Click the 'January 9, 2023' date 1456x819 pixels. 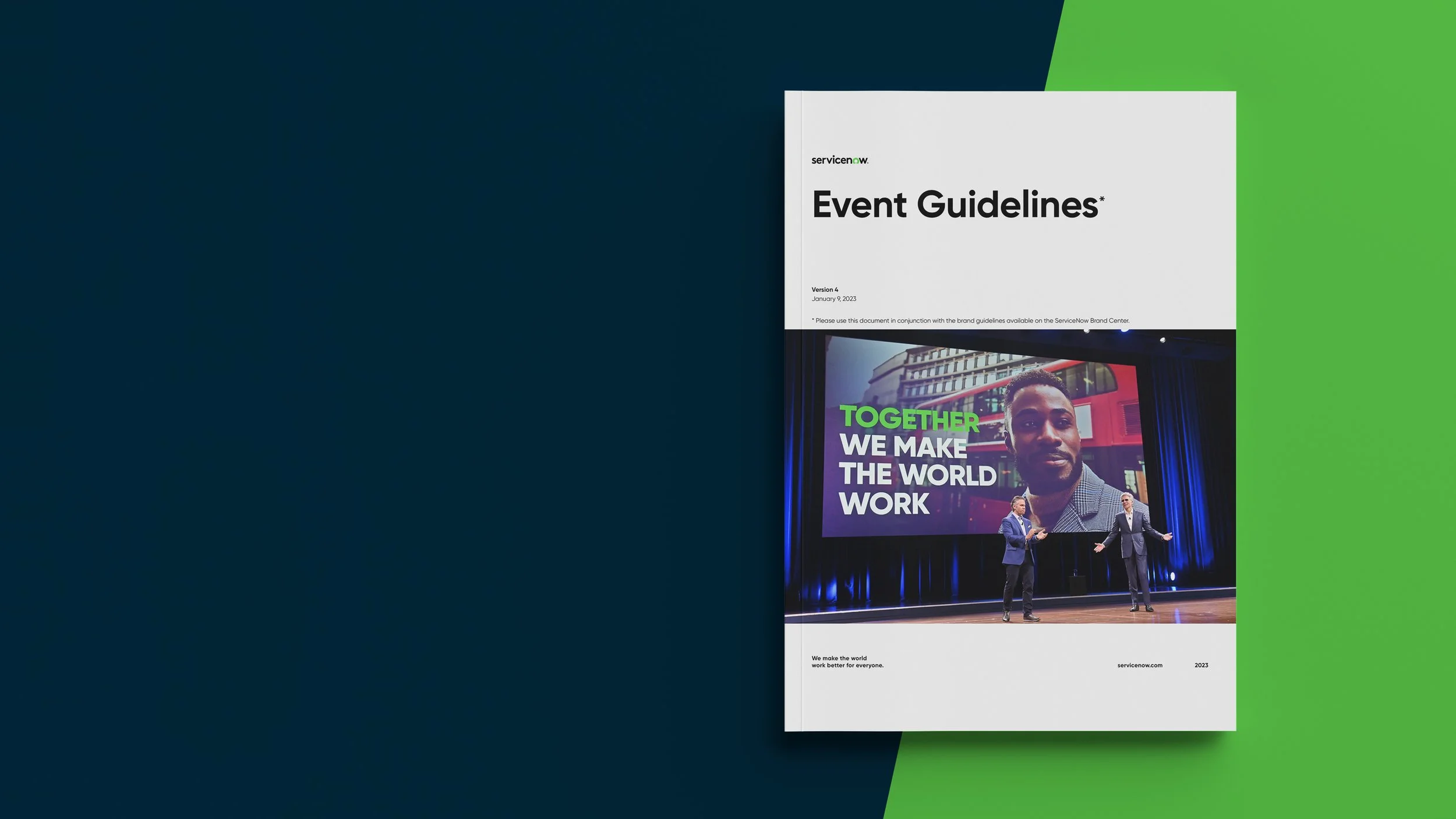click(x=834, y=299)
